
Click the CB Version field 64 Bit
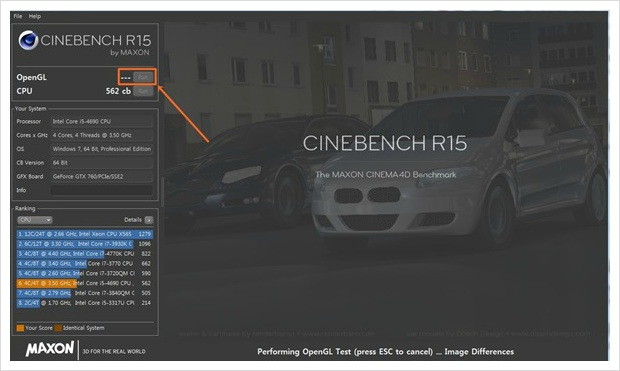click(102, 163)
